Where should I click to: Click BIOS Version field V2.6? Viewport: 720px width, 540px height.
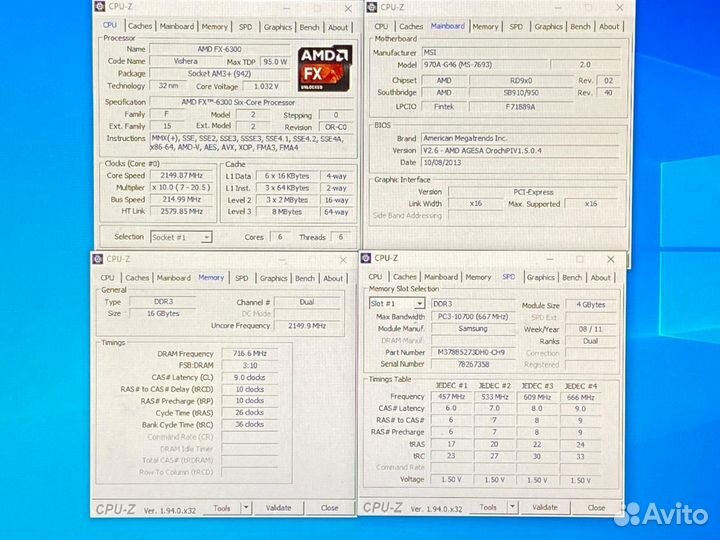click(x=521, y=150)
